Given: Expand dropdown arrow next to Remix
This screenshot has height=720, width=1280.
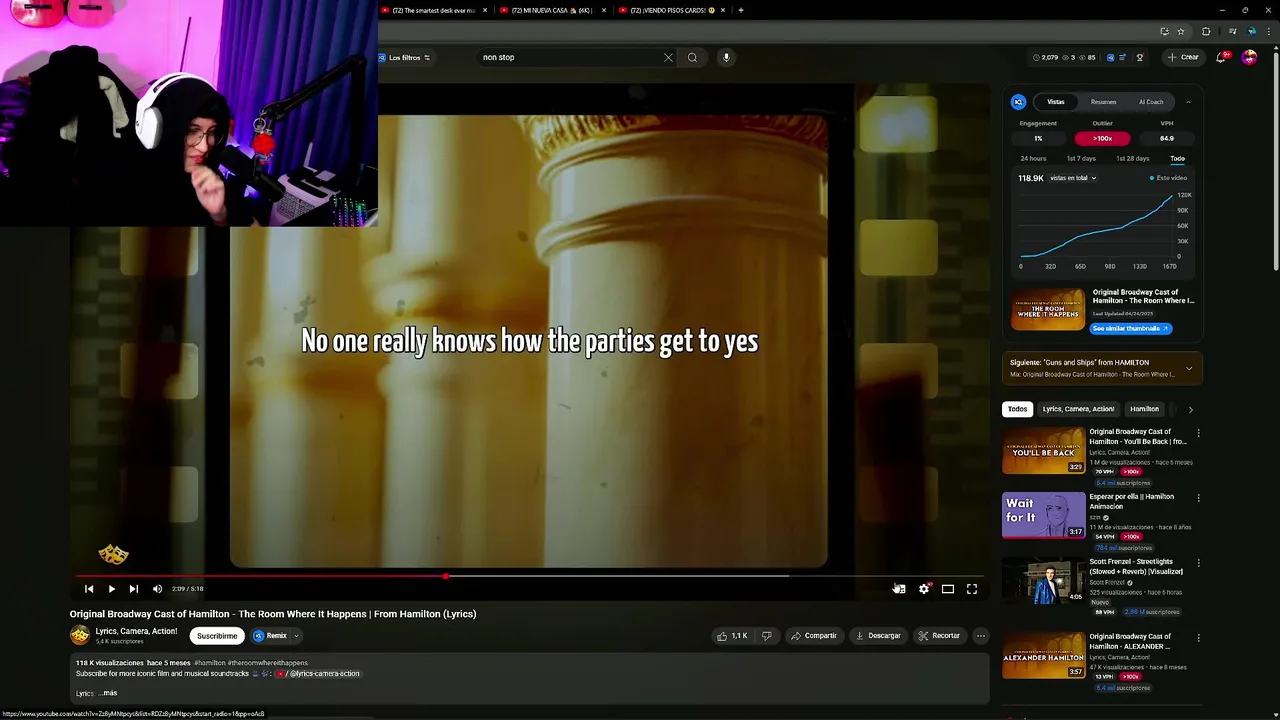Looking at the screenshot, I should pyautogui.click(x=296, y=636).
